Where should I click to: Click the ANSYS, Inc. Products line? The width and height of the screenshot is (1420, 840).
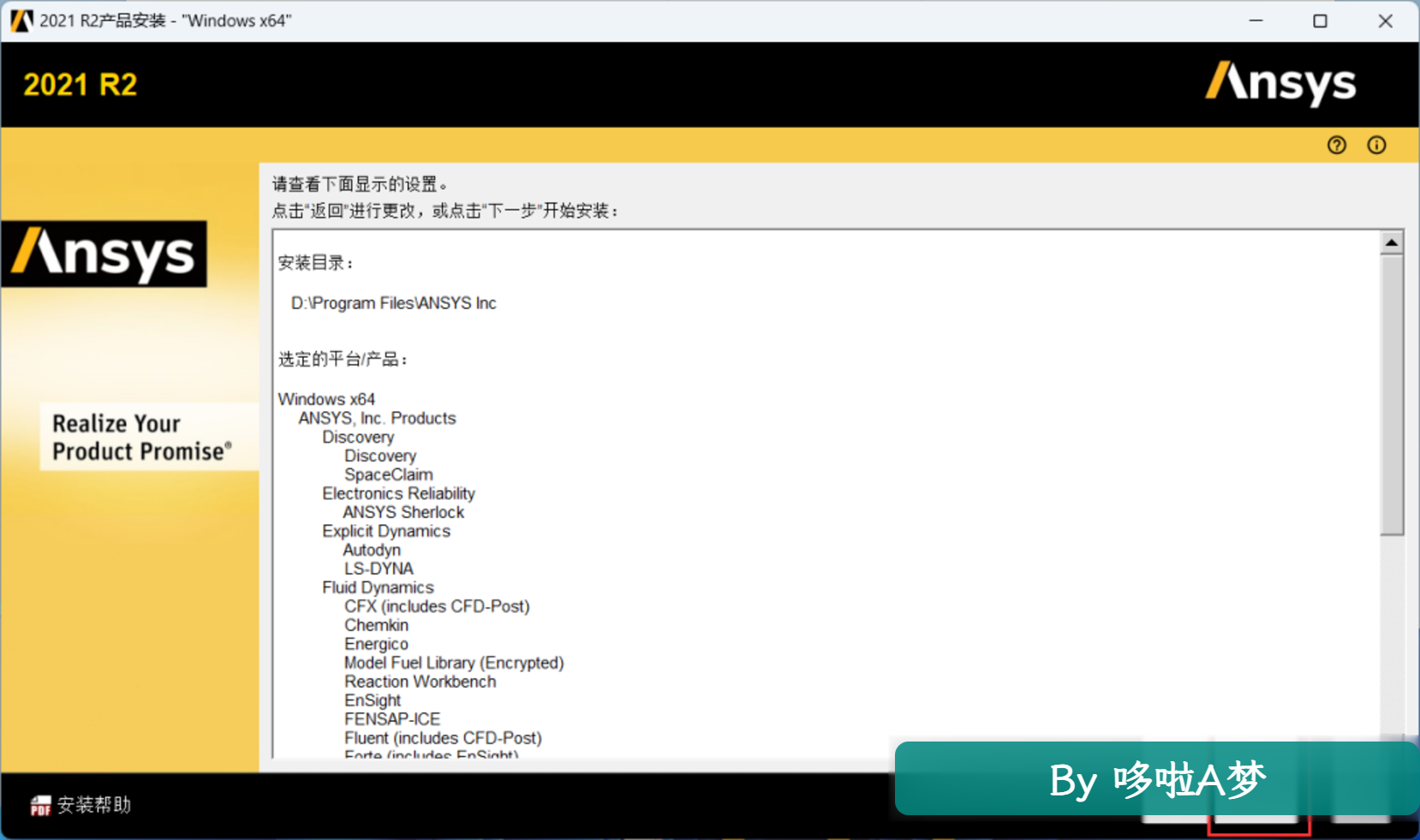click(377, 418)
